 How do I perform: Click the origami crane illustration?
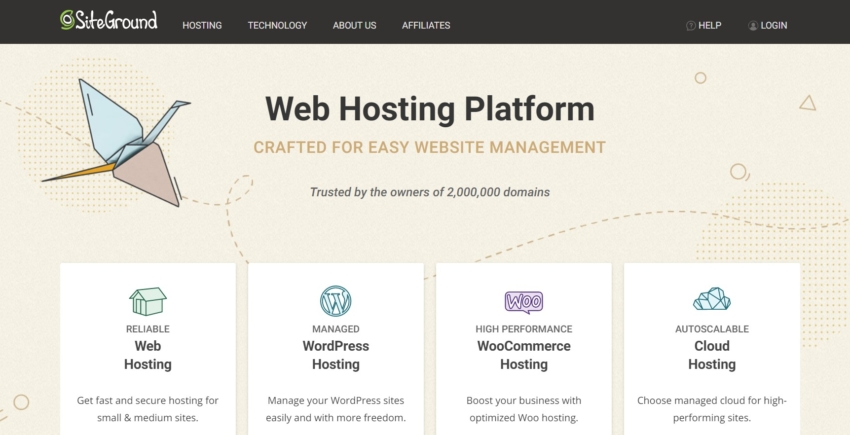[x=116, y=142]
